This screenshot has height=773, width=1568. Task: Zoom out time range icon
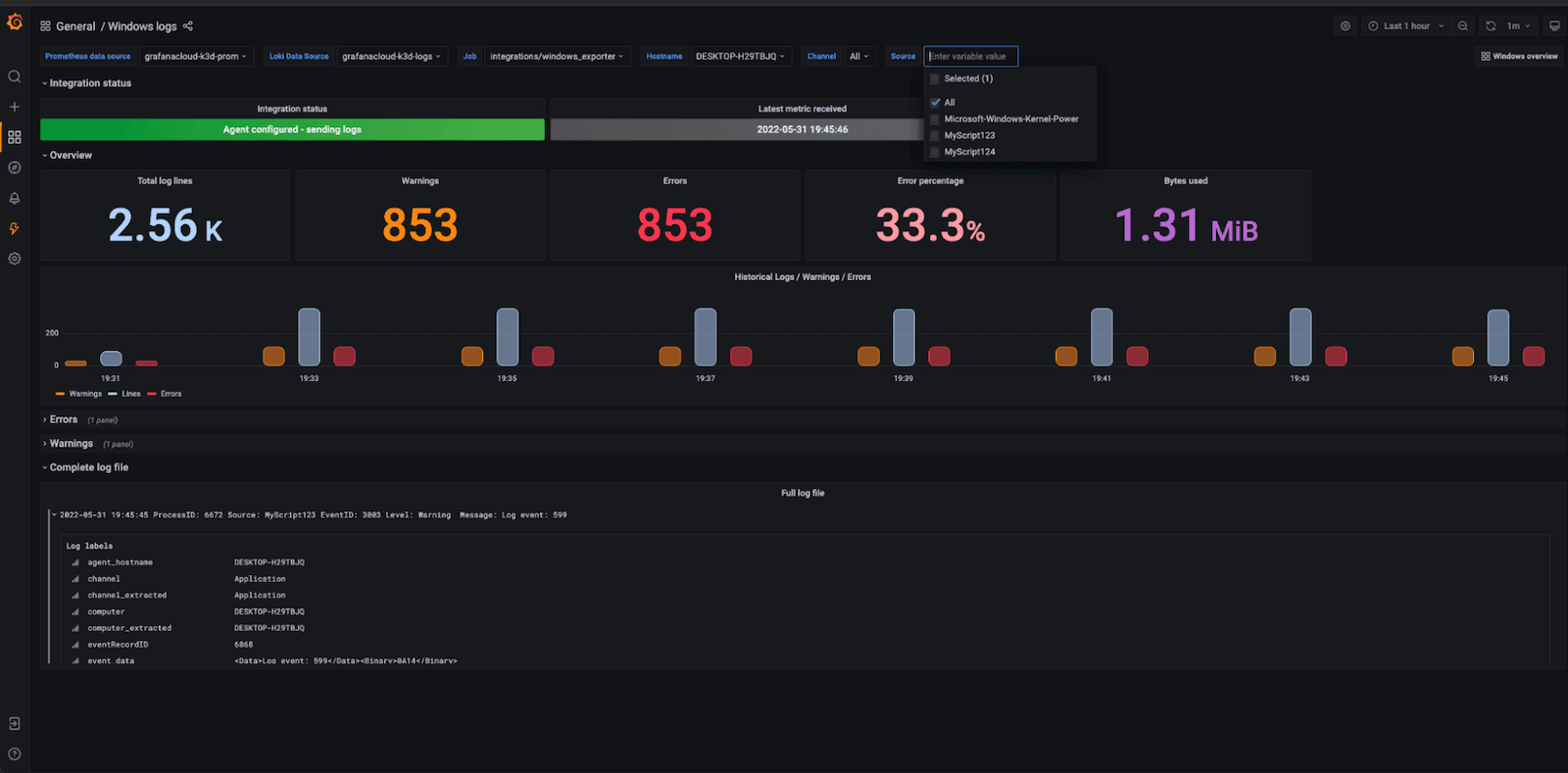pos(1463,26)
